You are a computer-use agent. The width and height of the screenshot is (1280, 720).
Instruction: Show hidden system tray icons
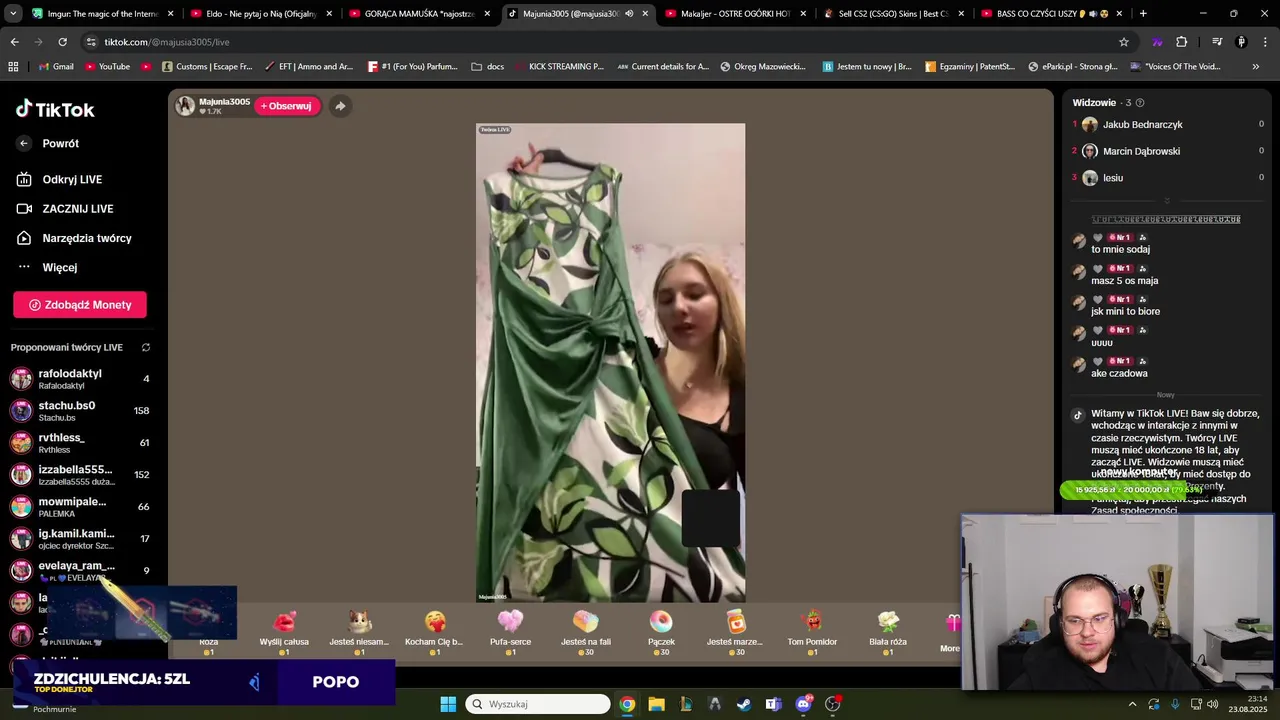click(x=1132, y=704)
